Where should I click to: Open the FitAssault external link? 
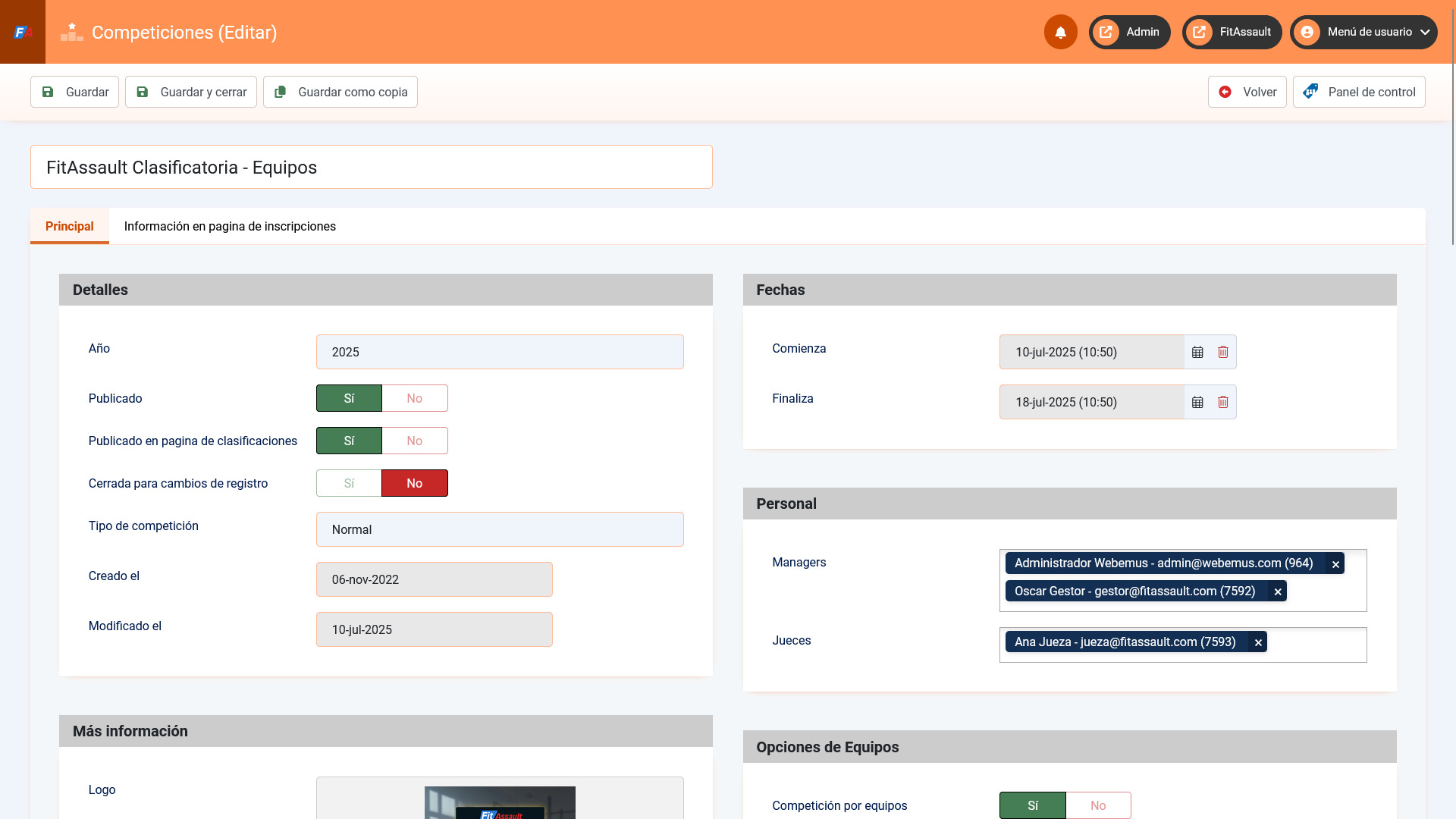point(1232,32)
